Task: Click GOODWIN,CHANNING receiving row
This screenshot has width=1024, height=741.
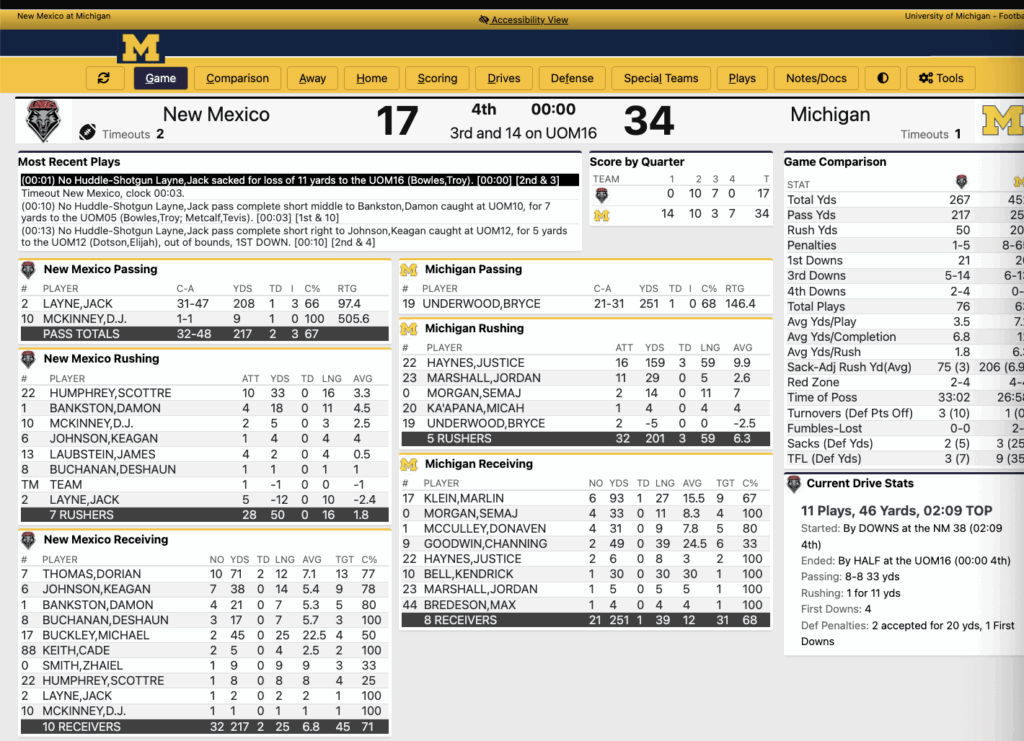Action: [x=585, y=544]
